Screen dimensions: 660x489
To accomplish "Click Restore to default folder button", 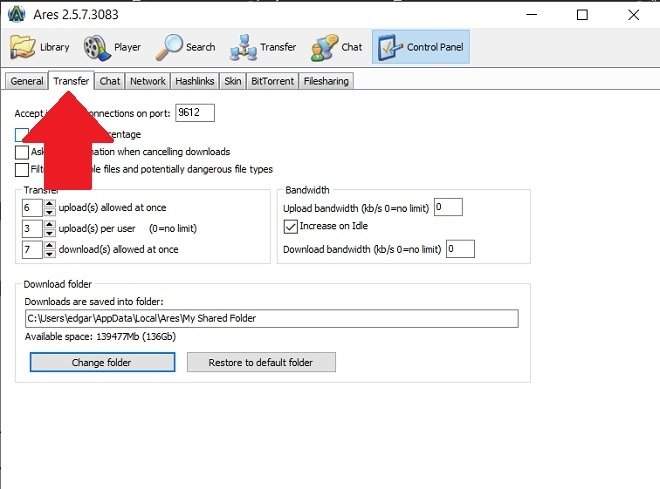I will [261, 362].
